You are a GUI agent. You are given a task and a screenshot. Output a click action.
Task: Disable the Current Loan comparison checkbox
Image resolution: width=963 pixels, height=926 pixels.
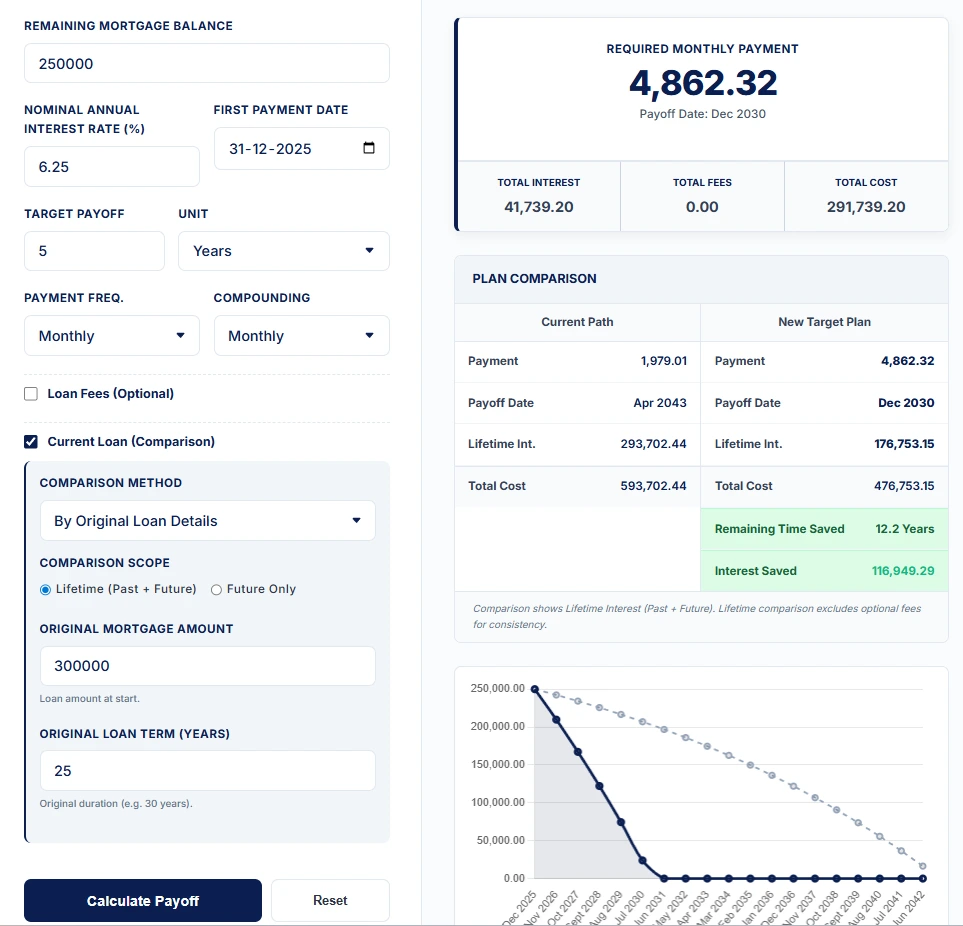[x=30, y=441]
